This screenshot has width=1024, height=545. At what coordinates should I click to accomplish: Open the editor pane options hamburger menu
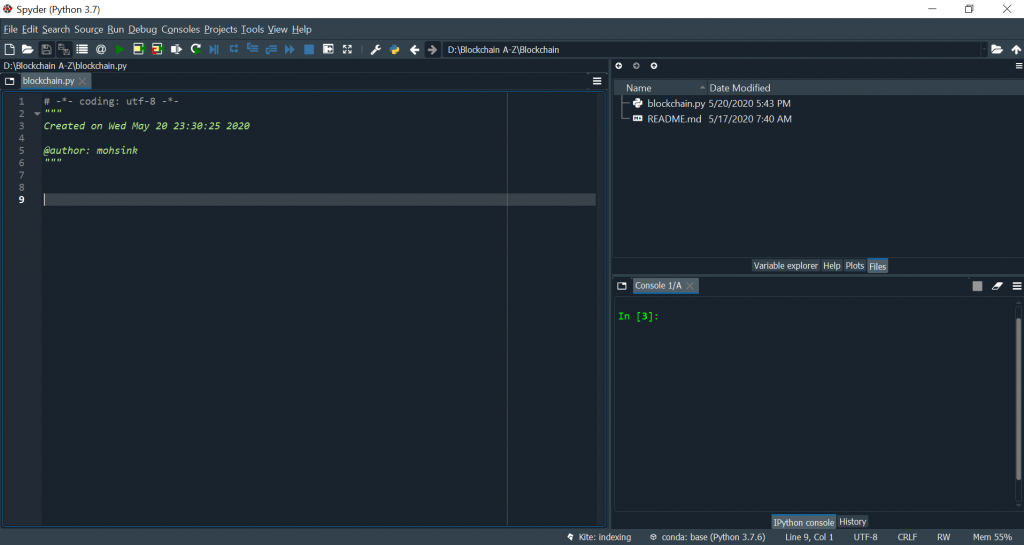tap(597, 81)
